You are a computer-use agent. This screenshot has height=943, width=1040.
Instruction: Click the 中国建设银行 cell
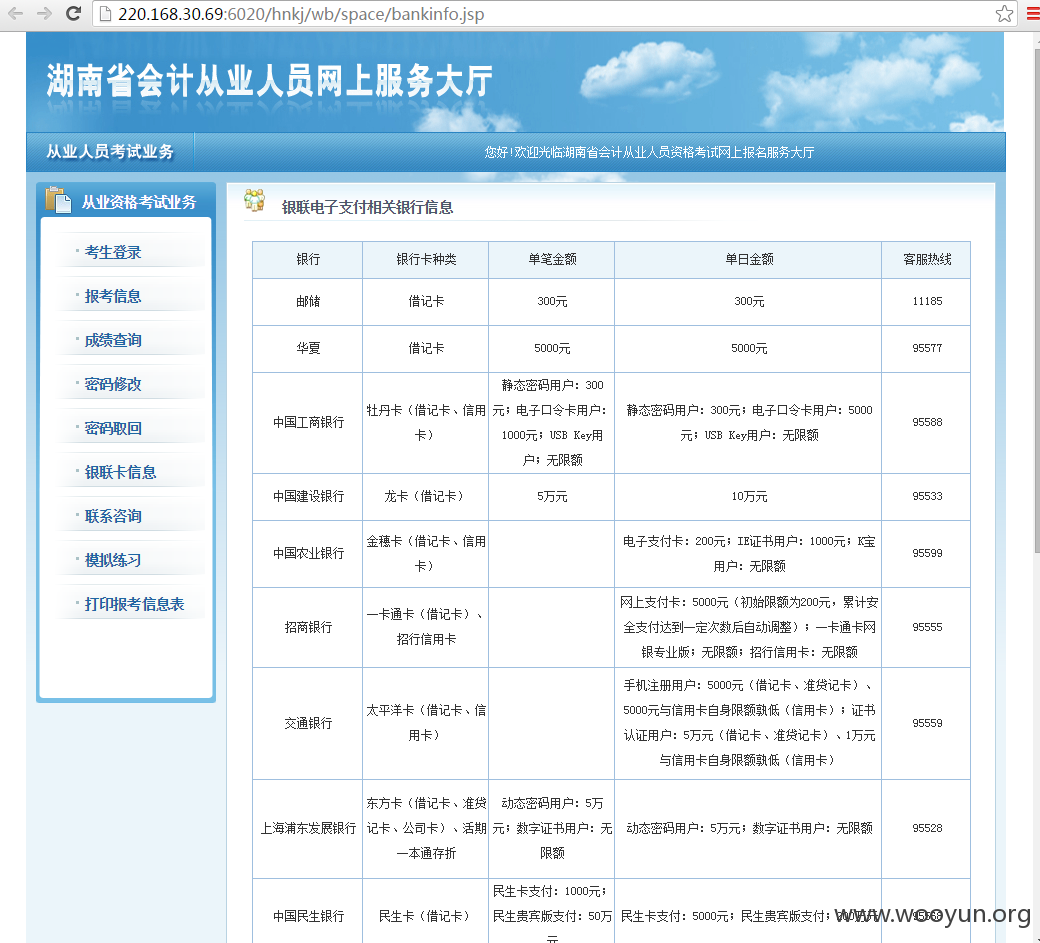pyautogui.click(x=308, y=497)
